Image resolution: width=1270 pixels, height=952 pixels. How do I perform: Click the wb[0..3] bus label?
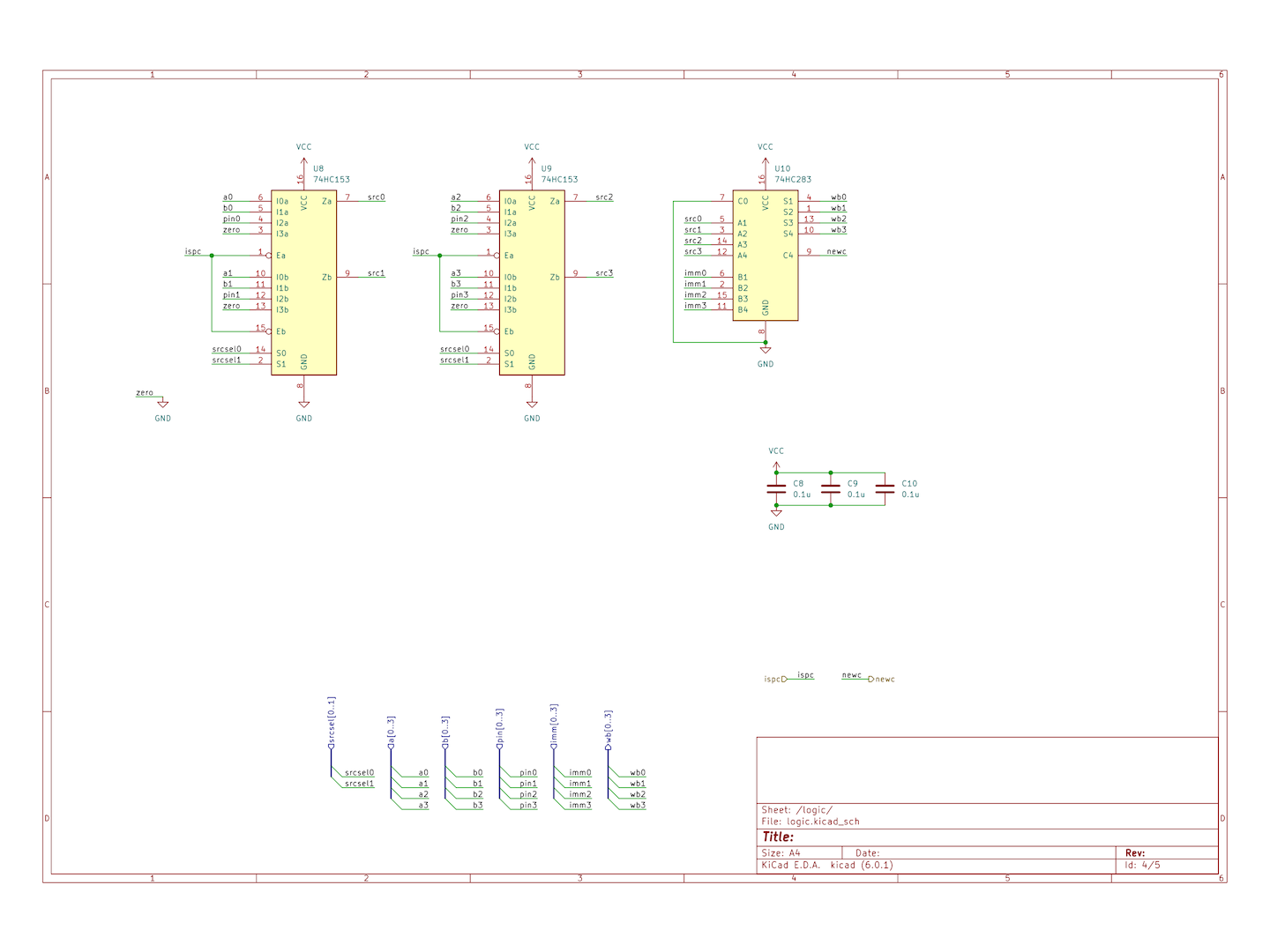click(608, 728)
